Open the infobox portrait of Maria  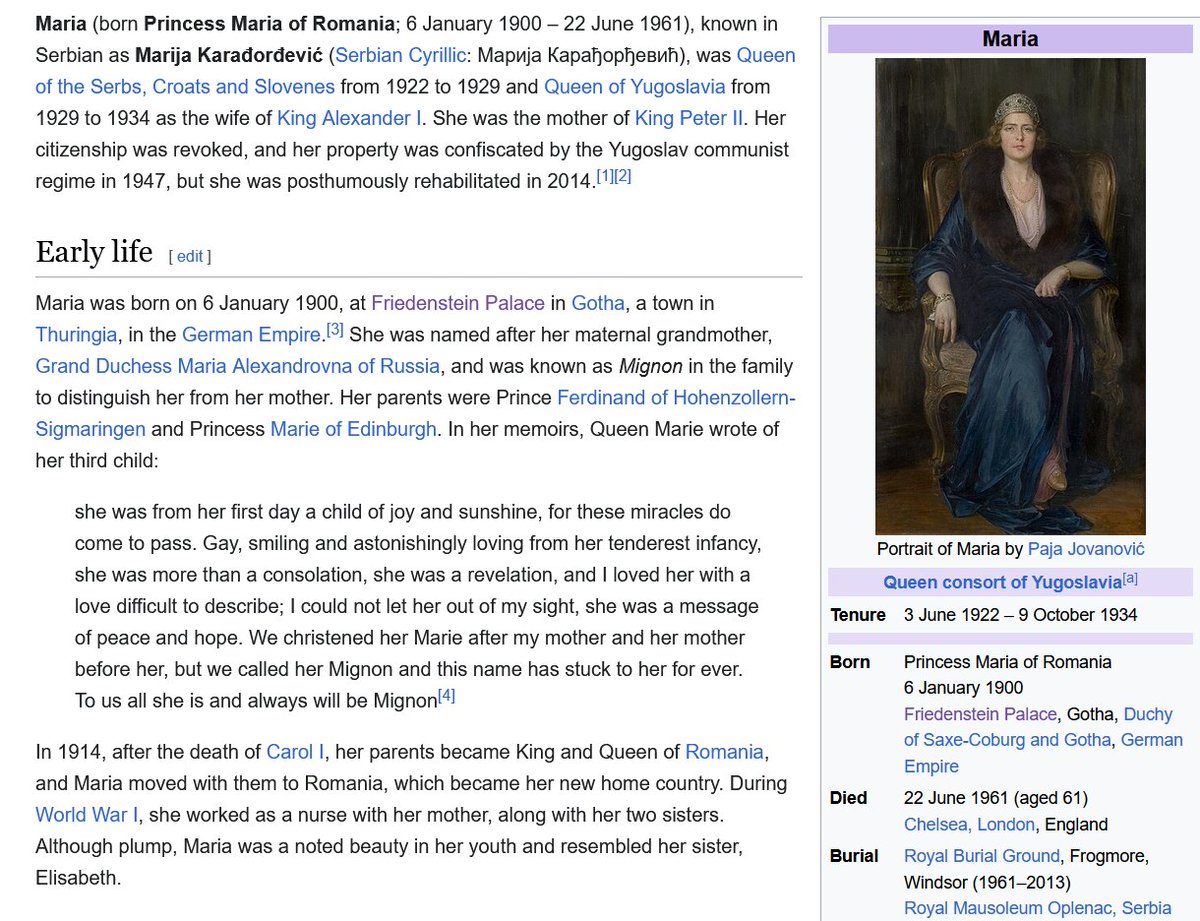[1010, 296]
